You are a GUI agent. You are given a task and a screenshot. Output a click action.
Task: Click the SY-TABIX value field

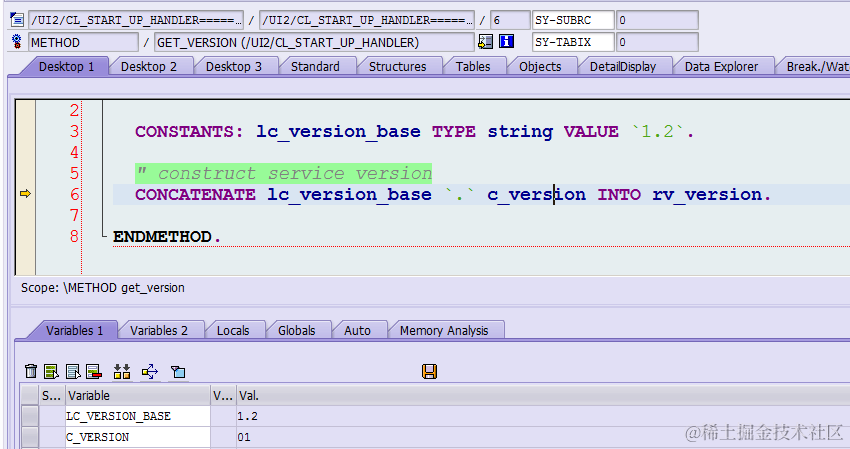[657, 42]
